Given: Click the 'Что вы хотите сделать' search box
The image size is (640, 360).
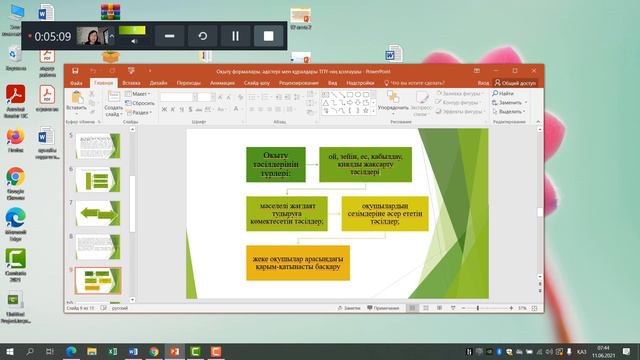Looking at the screenshot, I should (414, 83).
